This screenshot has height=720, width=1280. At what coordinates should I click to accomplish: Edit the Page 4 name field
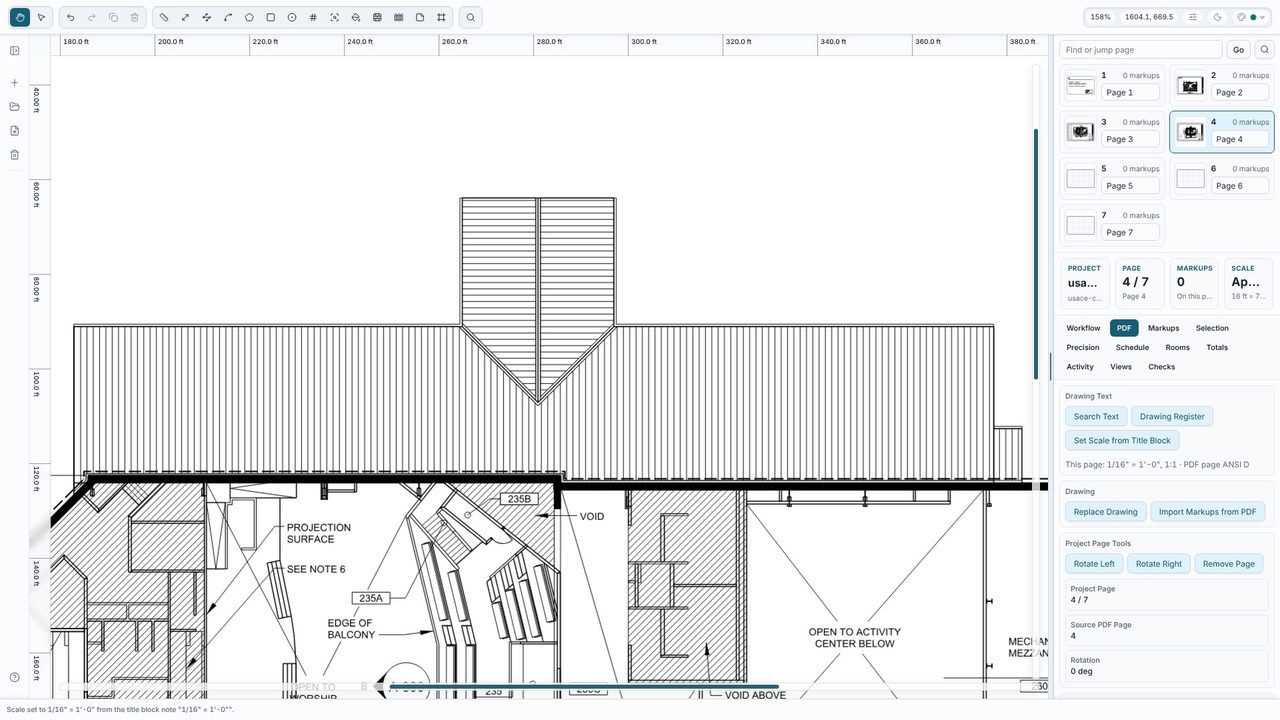point(1240,139)
